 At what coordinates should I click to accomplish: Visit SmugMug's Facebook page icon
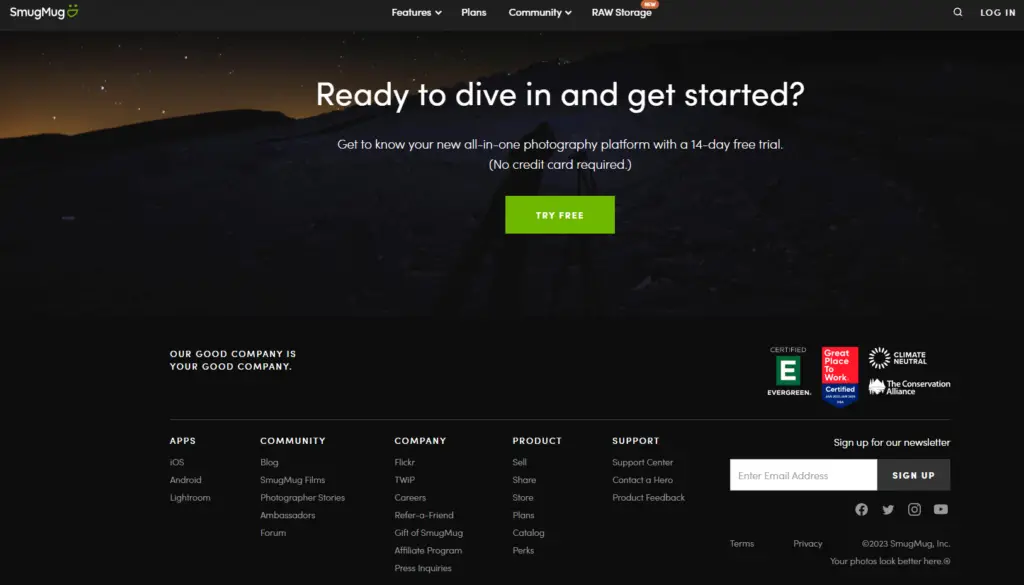click(861, 510)
